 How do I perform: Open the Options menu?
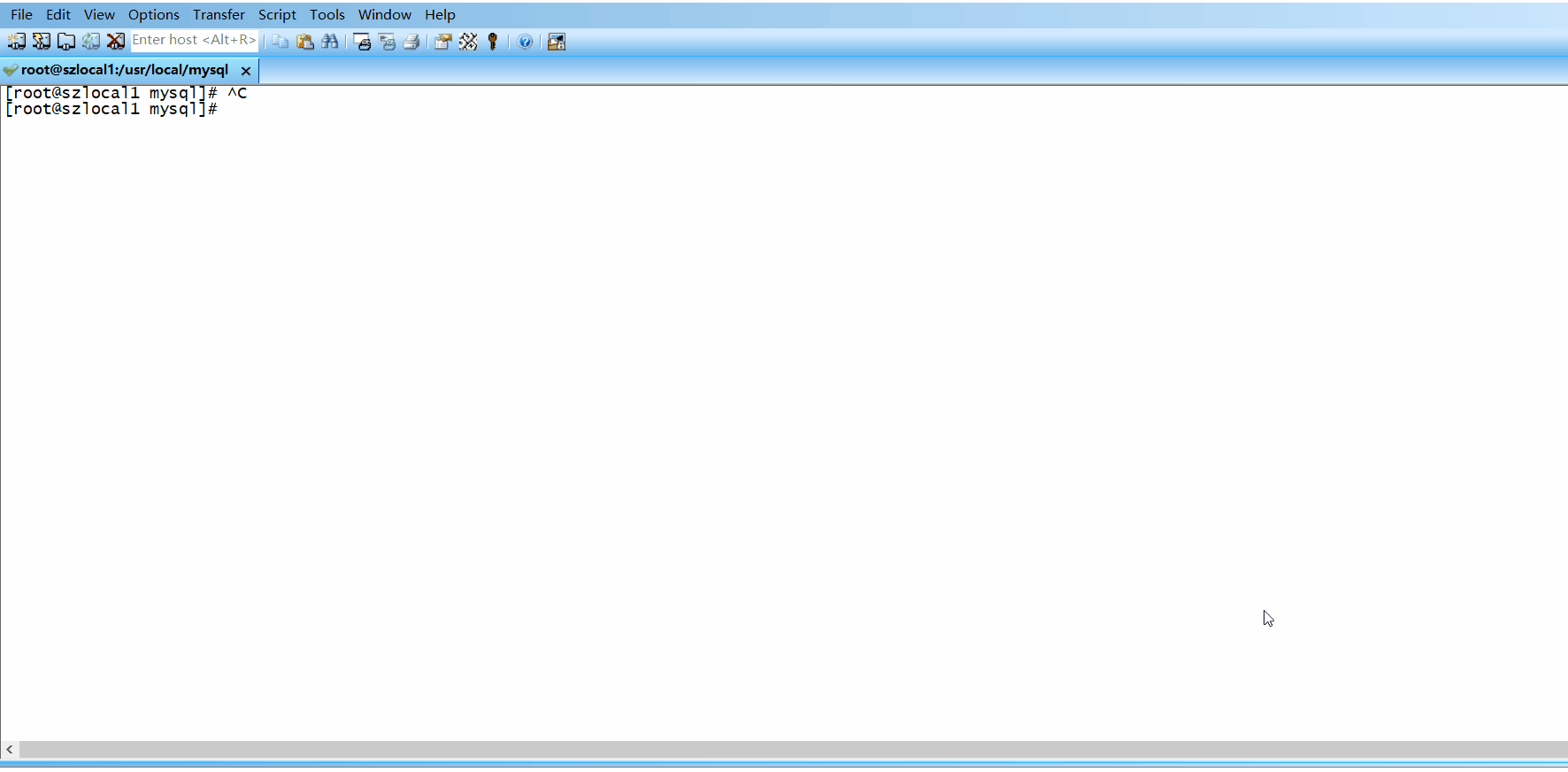[154, 14]
